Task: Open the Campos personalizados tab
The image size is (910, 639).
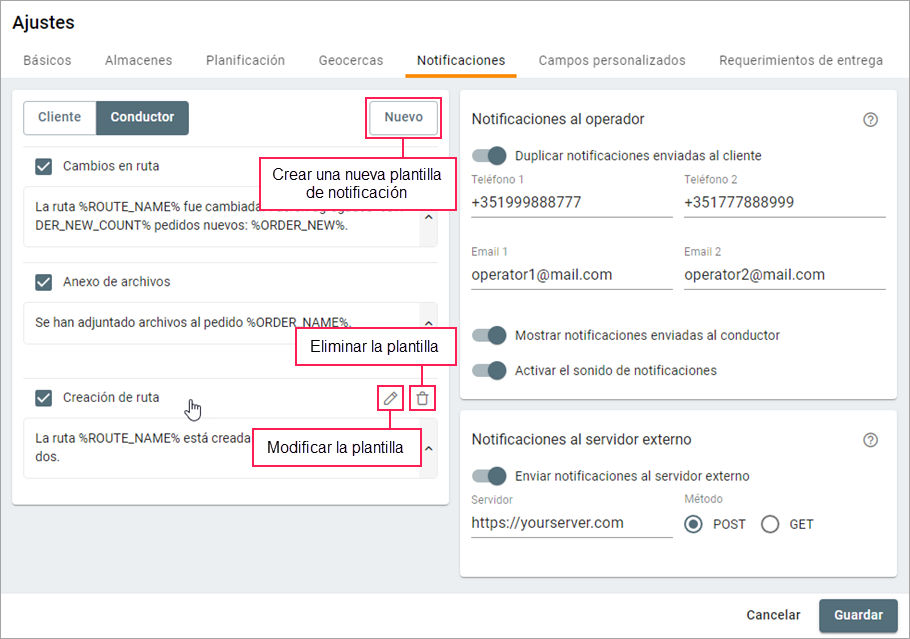Action: coord(612,60)
